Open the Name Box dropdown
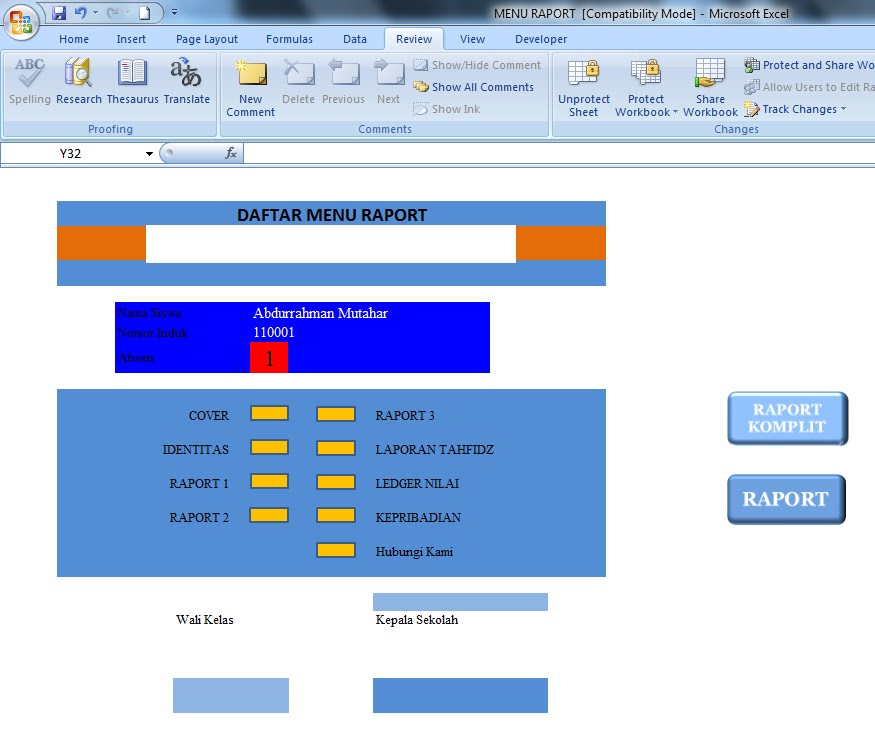Screen dimensions: 875x729 point(148,152)
